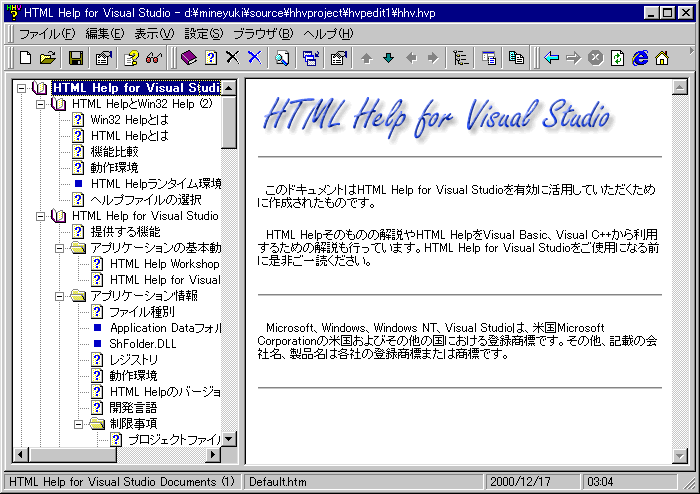Open the 設定(S) menu
This screenshot has width=700, height=494.
204,34
